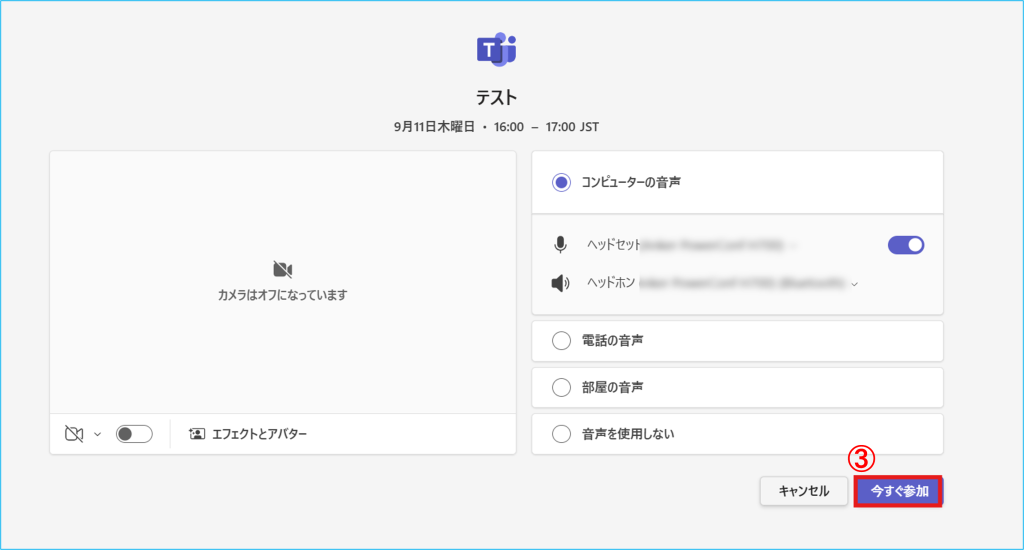The width and height of the screenshot is (1024, 550).
Task: Click the camera off icon in preview
Action: 283,269
